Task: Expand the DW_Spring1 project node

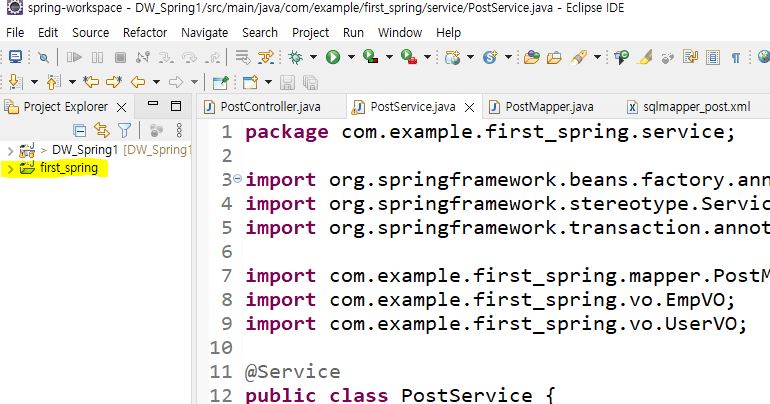Action: tap(10, 150)
